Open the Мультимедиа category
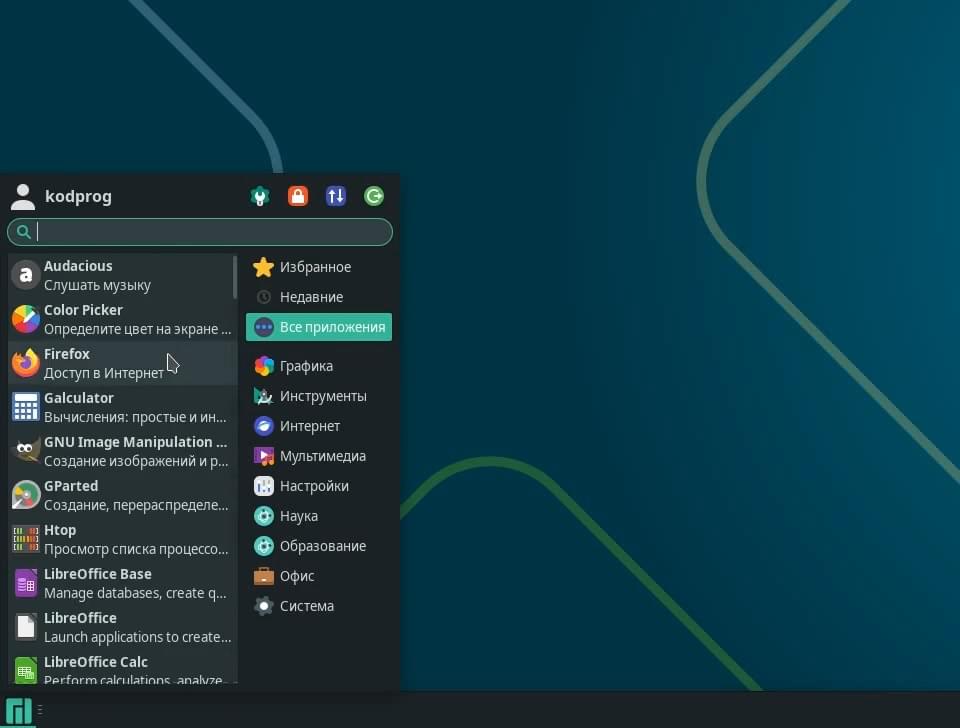960x728 pixels. click(x=319, y=456)
